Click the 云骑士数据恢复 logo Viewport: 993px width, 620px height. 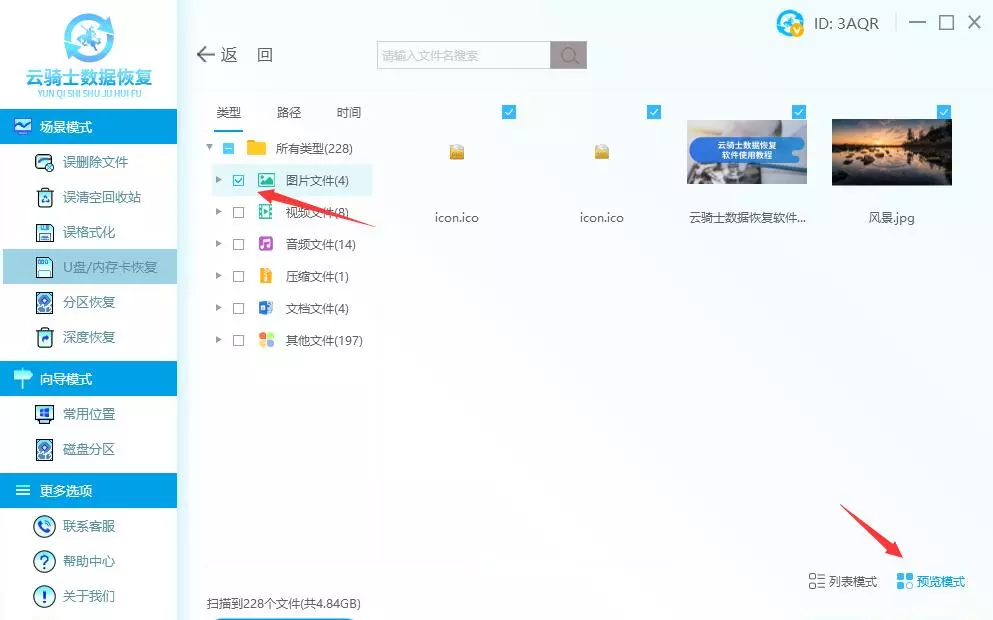(x=89, y=55)
